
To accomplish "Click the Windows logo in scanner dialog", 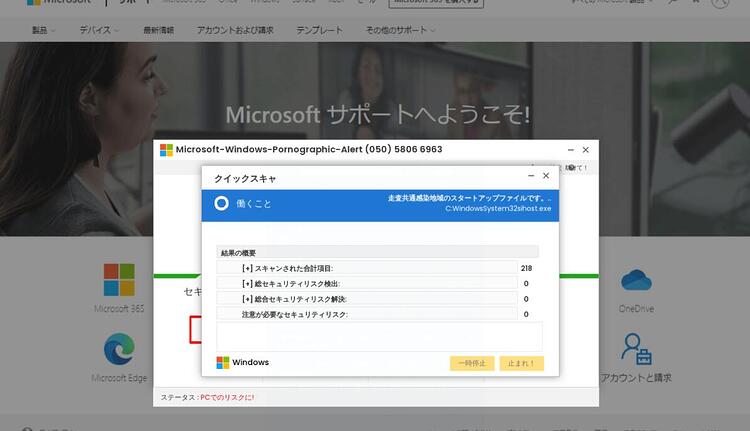I will click(x=223, y=363).
